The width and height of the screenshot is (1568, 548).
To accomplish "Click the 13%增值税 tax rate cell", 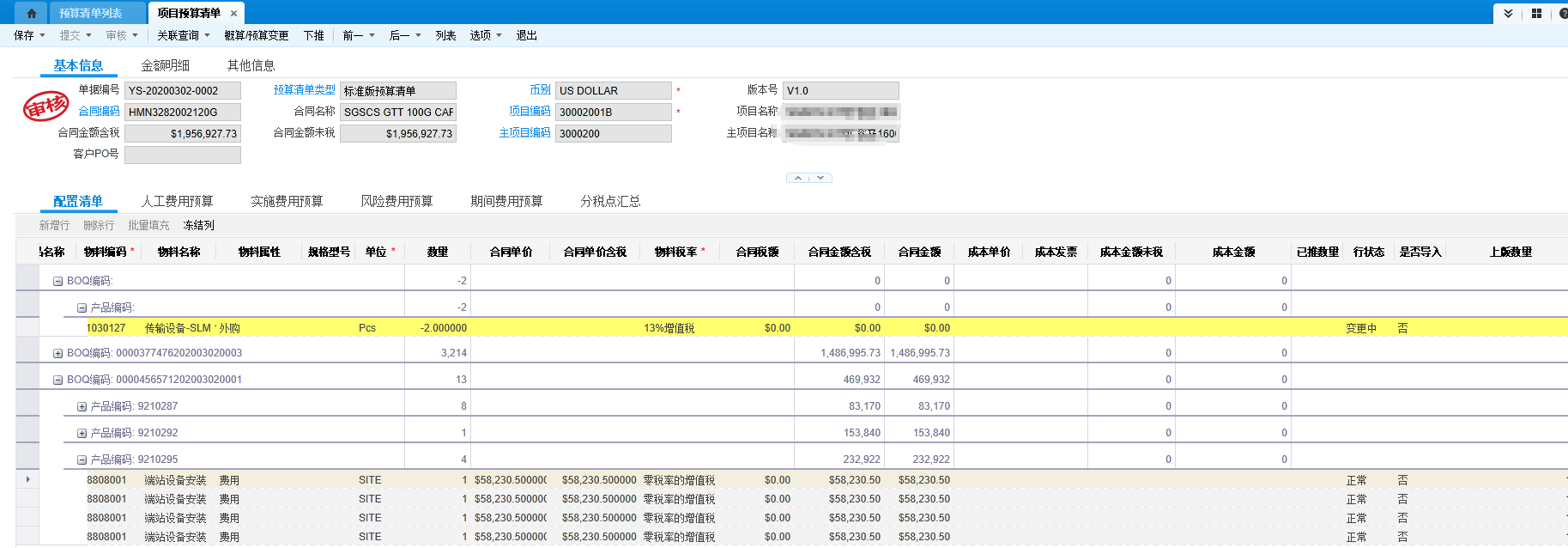I will pos(669,328).
